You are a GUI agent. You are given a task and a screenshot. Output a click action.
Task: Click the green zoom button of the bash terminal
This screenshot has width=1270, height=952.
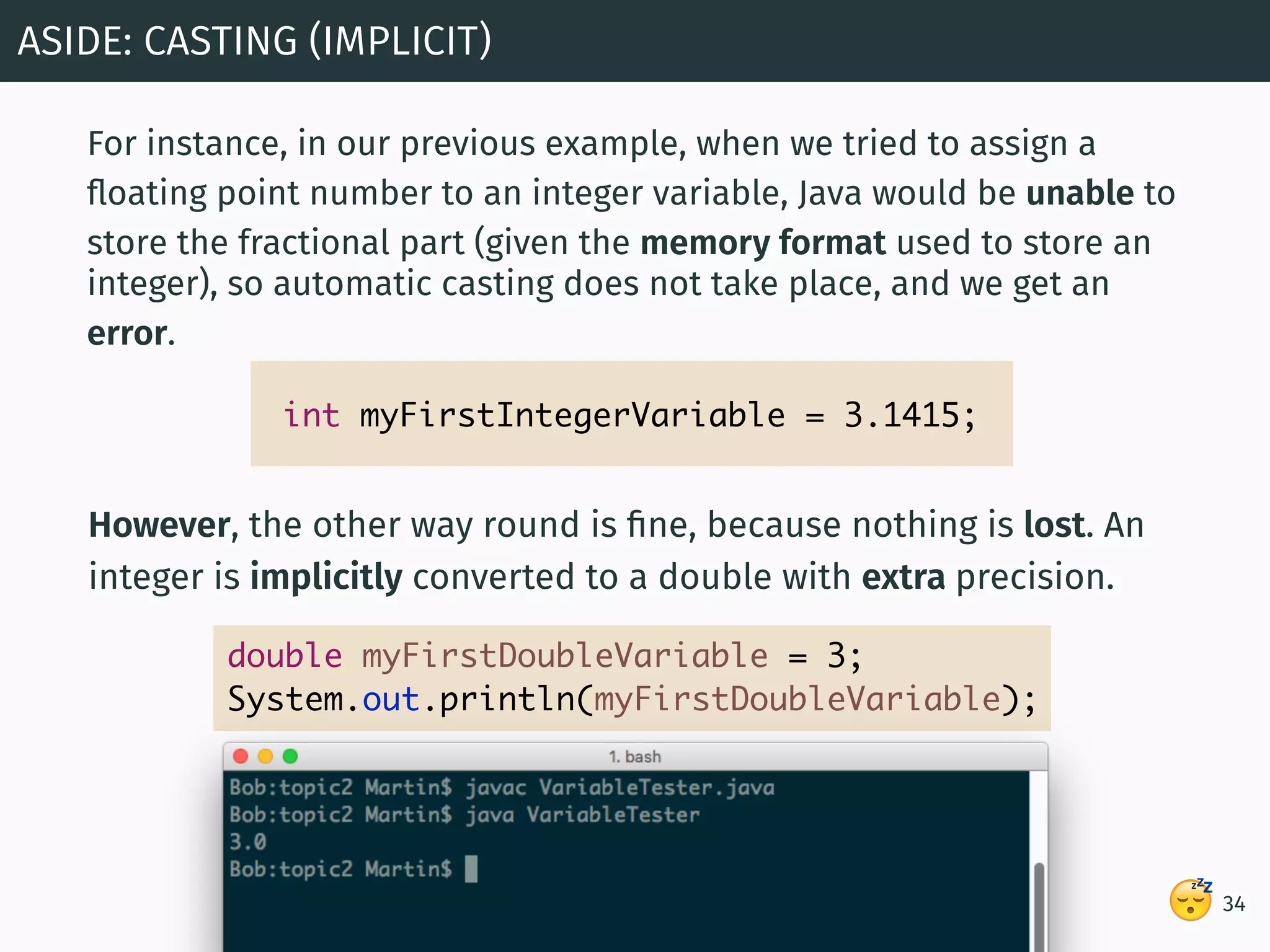pos(290,756)
